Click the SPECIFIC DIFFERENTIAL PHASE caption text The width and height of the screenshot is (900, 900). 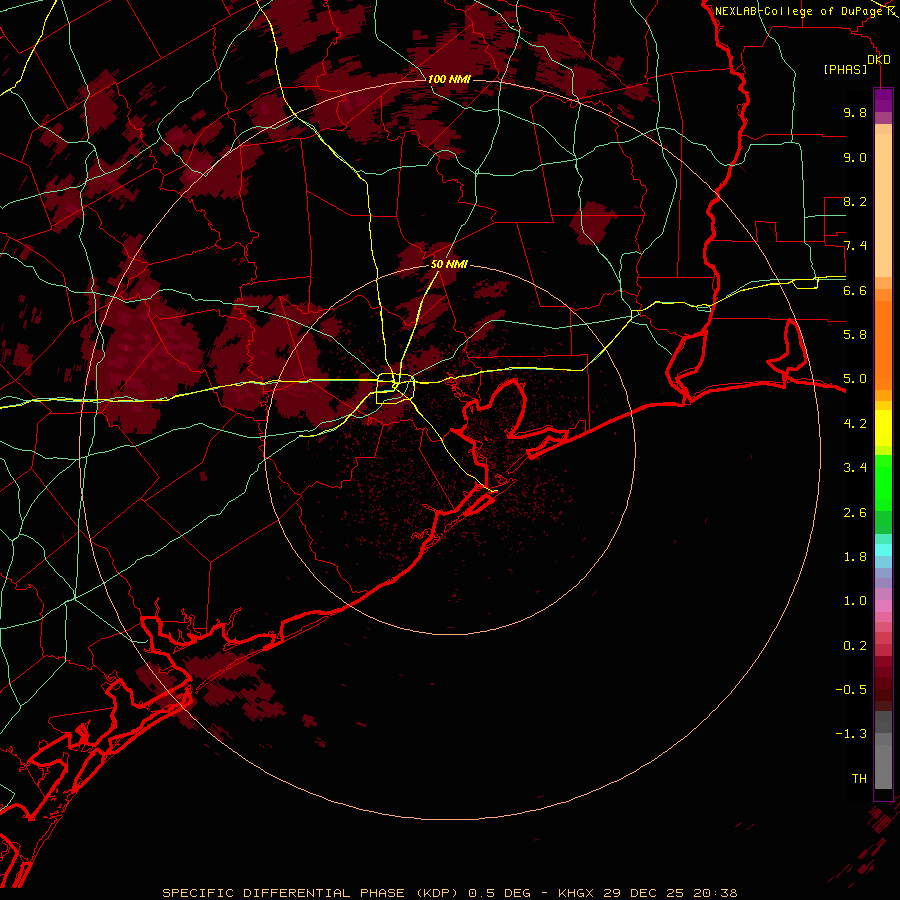point(283,893)
